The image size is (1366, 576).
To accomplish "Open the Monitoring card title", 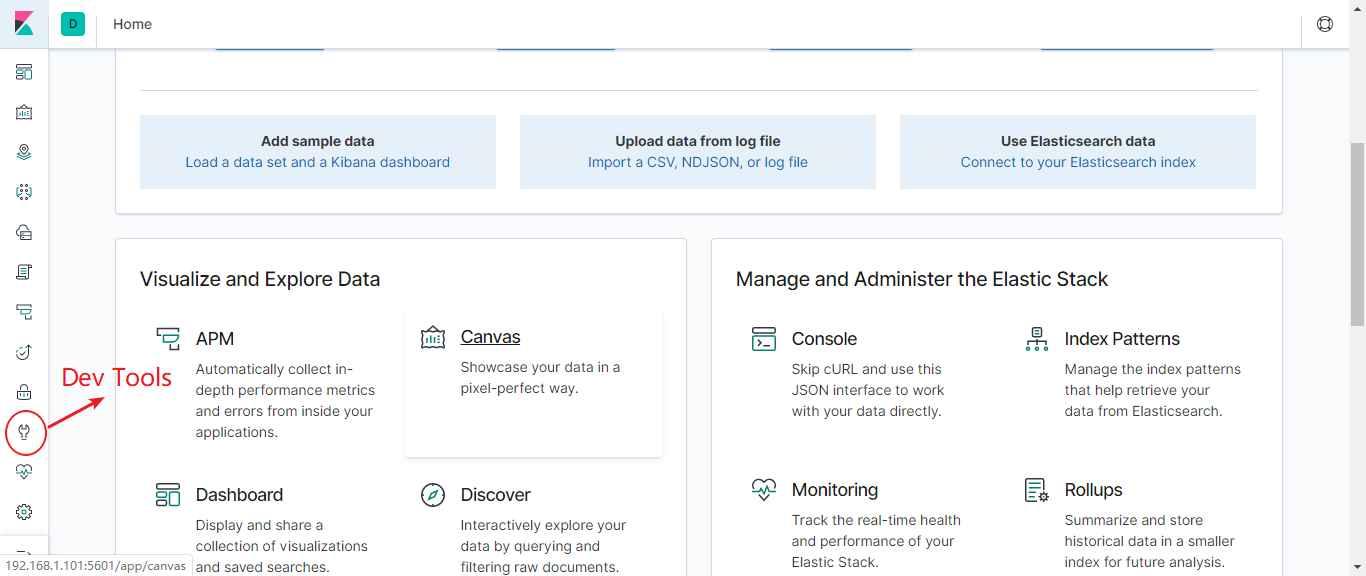I will click(x=835, y=490).
